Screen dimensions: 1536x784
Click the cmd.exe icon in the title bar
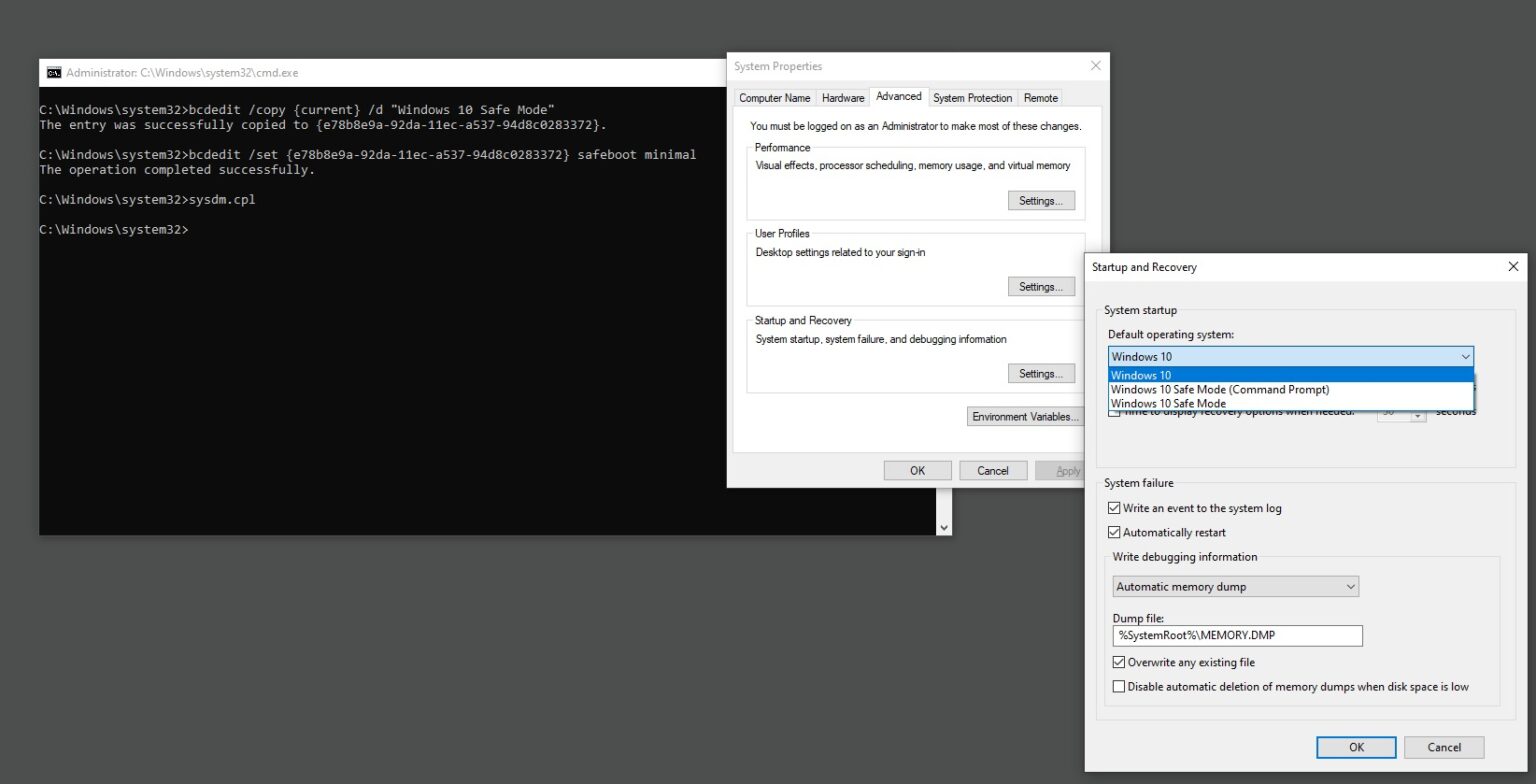pos(54,72)
